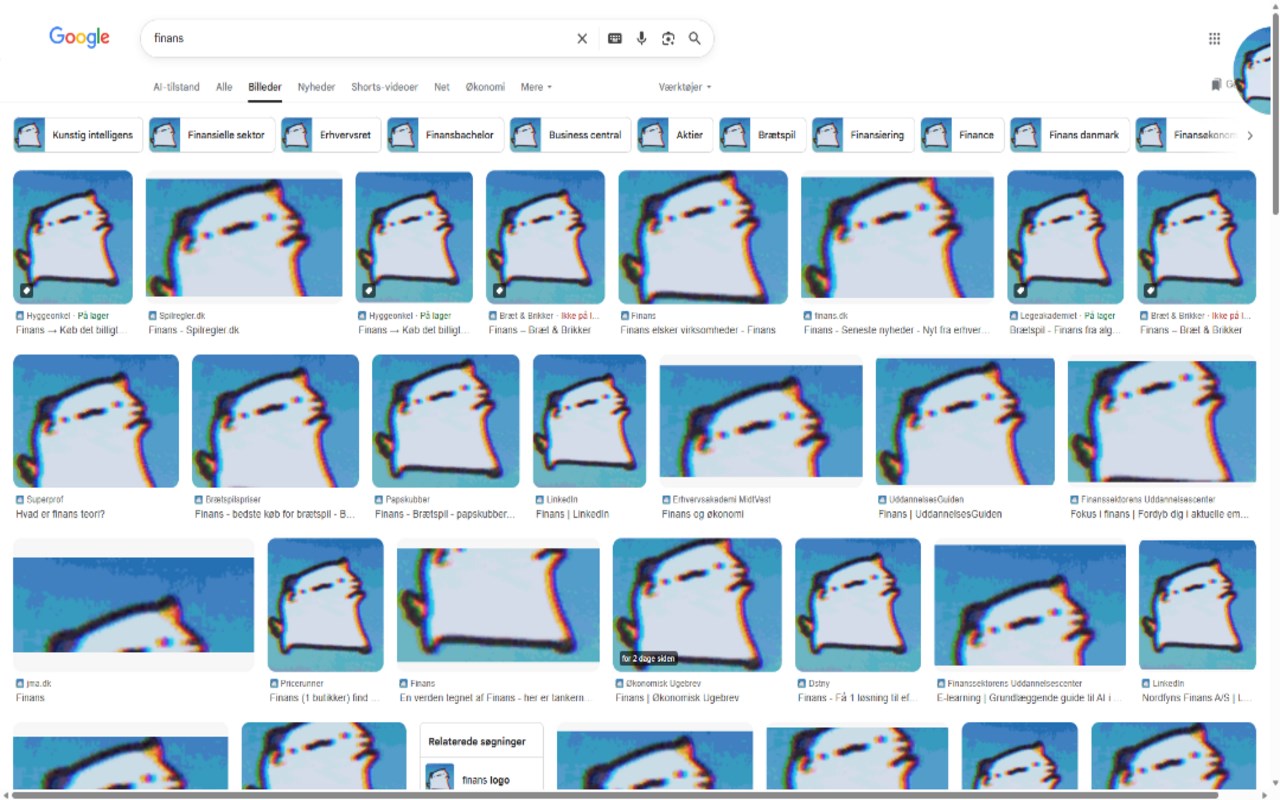Open the Spilregler.dk image thumbnail
Screen dimensions: 1280x800
click(244, 237)
